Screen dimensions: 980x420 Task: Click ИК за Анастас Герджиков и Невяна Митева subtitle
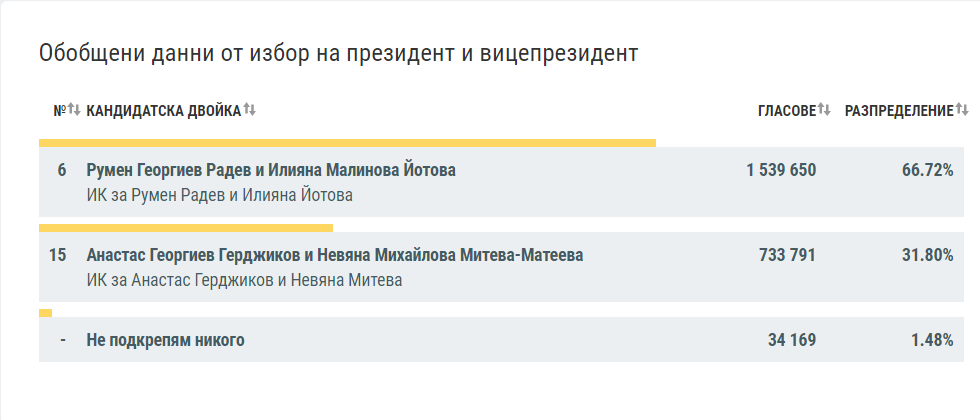tap(245, 280)
